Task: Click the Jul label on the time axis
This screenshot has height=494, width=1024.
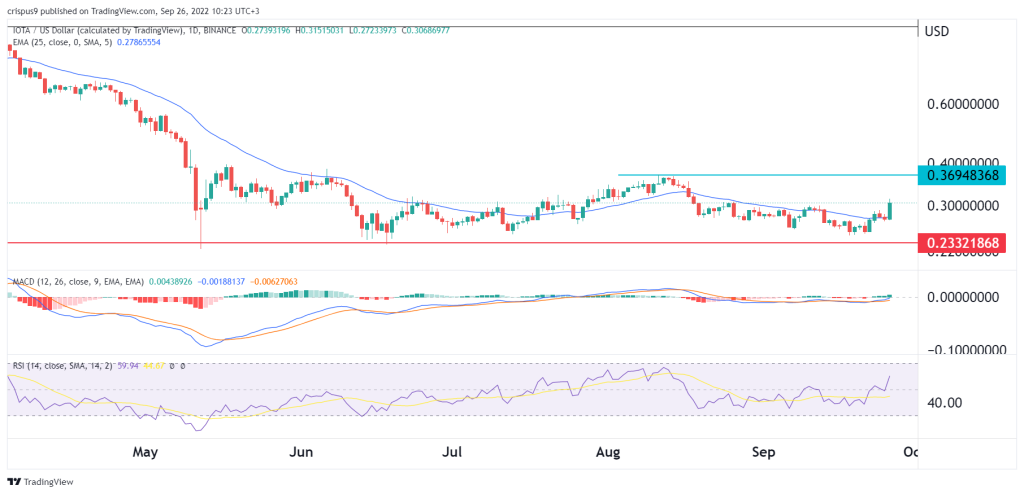Action: [x=454, y=452]
